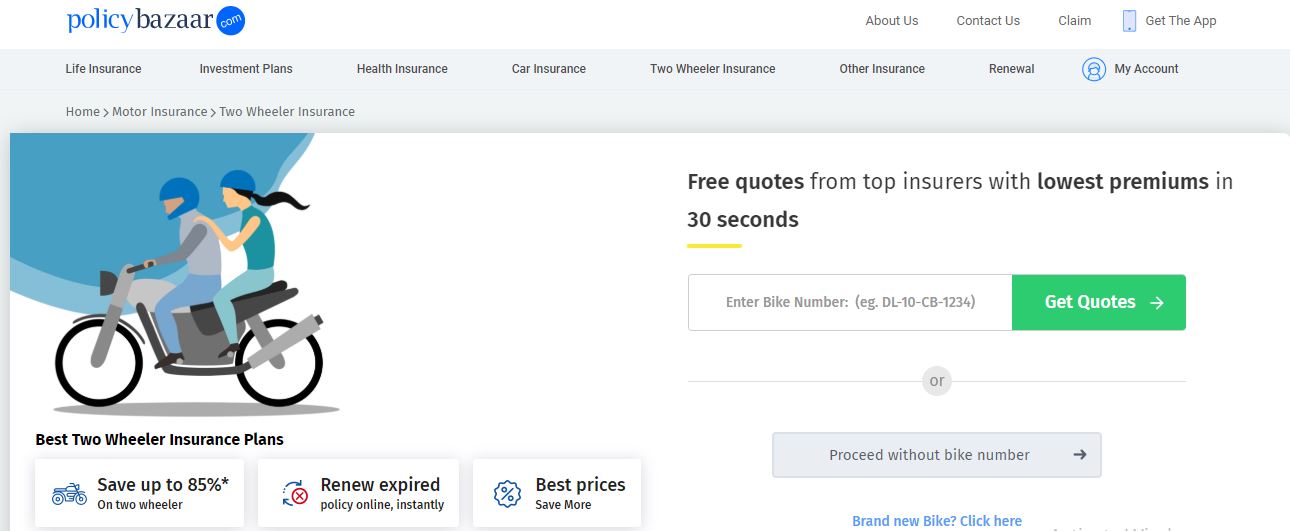Expand the Other Insurance menu
Viewport: 1290px width, 531px height.
tap(882, 69)
